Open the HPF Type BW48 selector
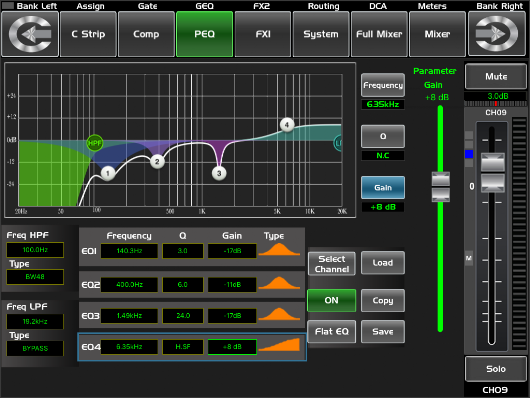The width and height of the screenshot is (530, 398). pos(35,277)
